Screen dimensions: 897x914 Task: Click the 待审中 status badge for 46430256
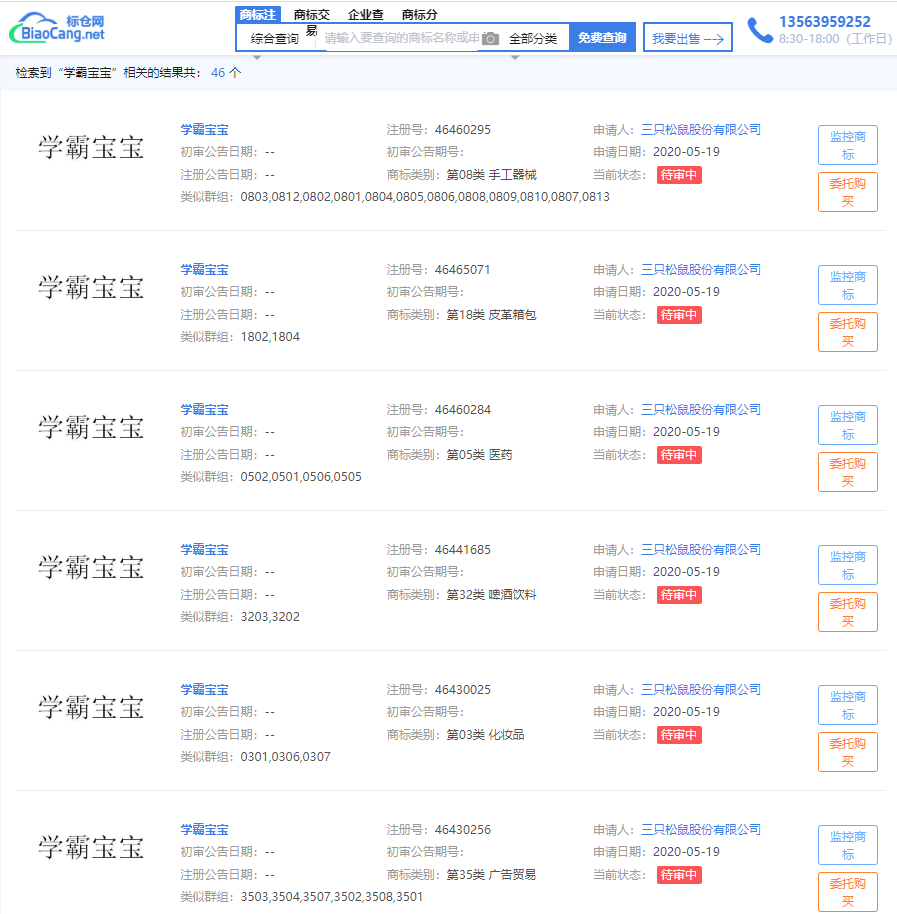tap(679, 874)
